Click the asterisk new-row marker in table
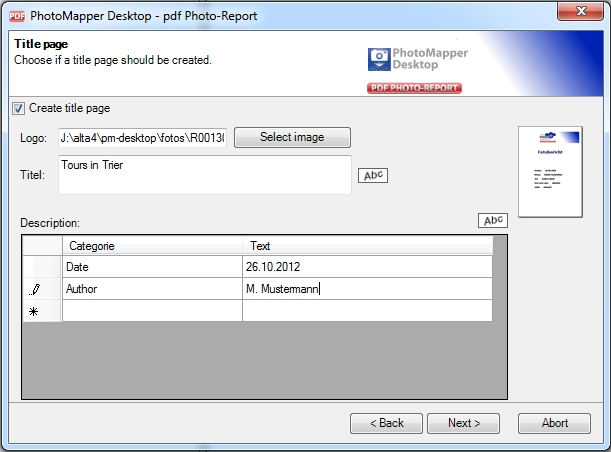The height and width of the screenshot is (452, 611). coord(35,312)
